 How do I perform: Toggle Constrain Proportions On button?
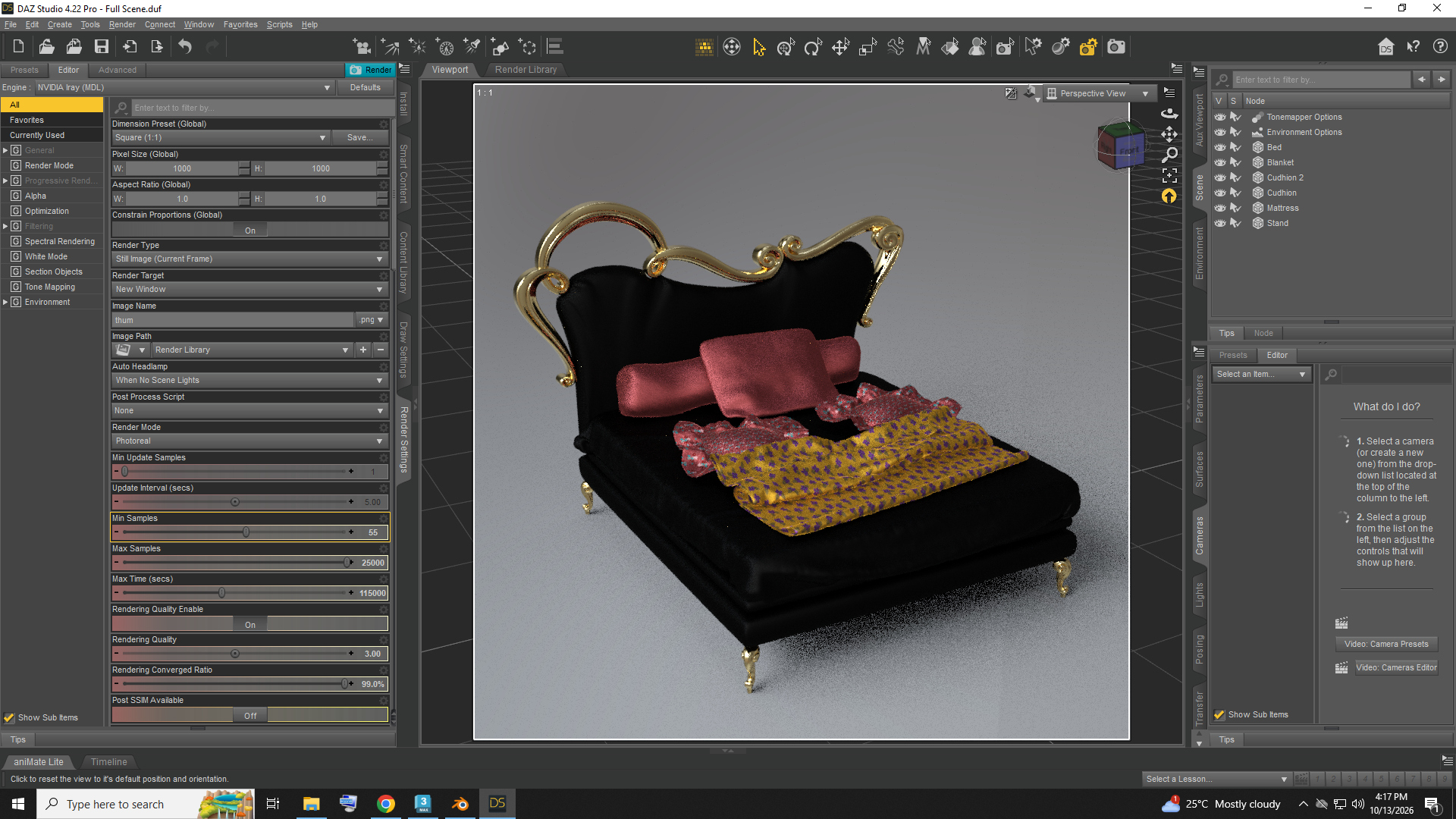click(x=250, y=231)
